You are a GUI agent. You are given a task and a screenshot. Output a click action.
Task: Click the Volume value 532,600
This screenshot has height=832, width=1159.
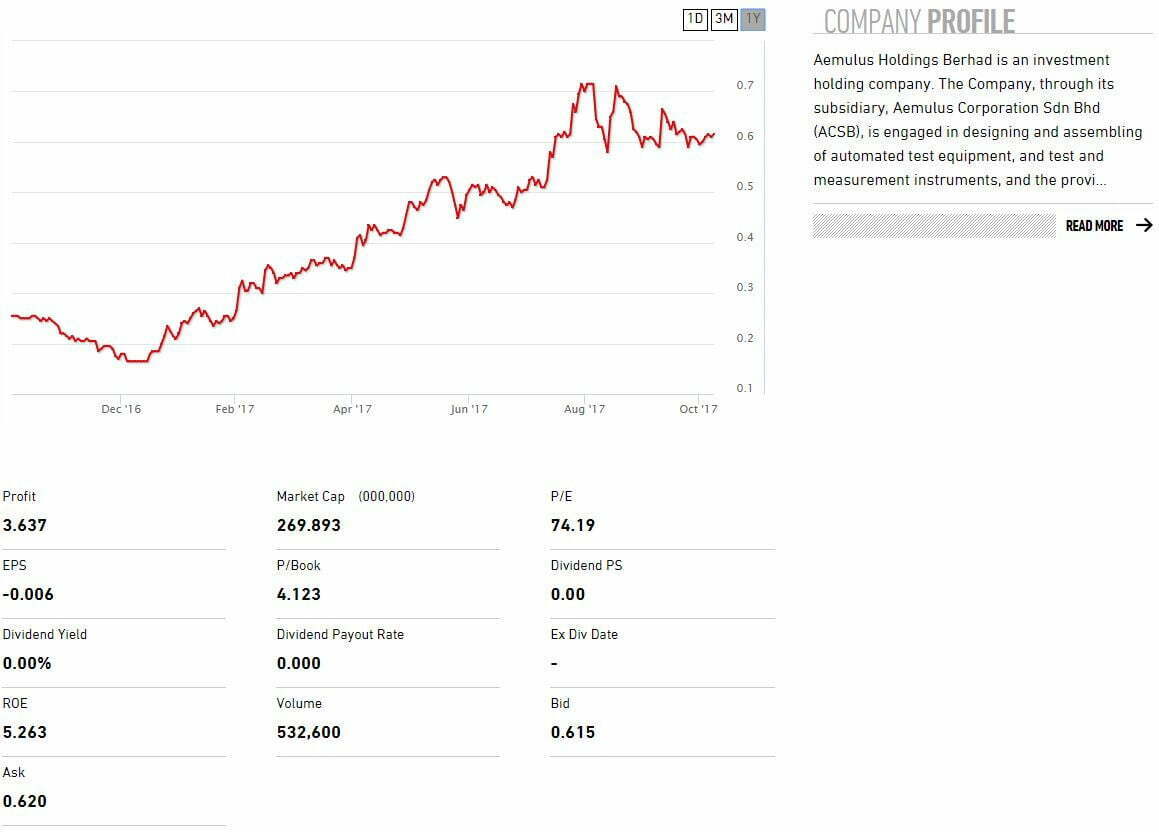tap(308, 732)
